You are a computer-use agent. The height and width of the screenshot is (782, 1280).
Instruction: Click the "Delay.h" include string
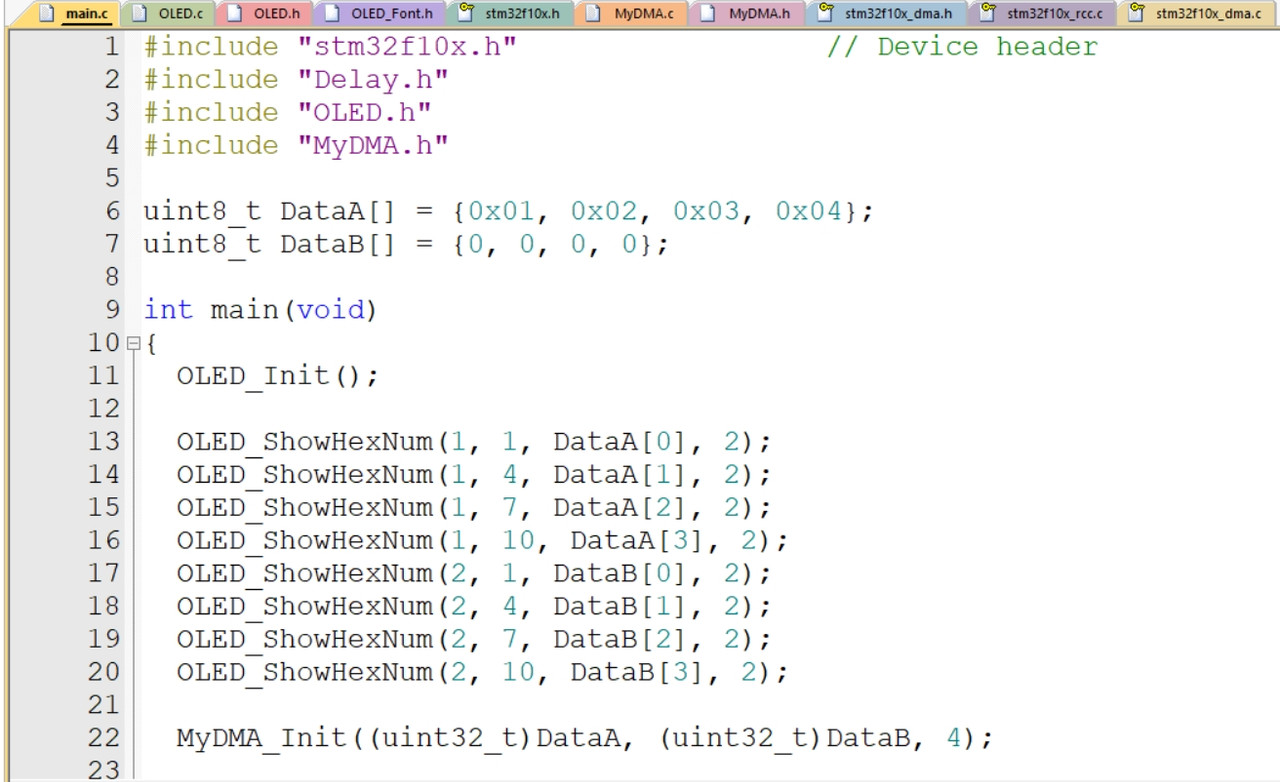tap(373, 80)
